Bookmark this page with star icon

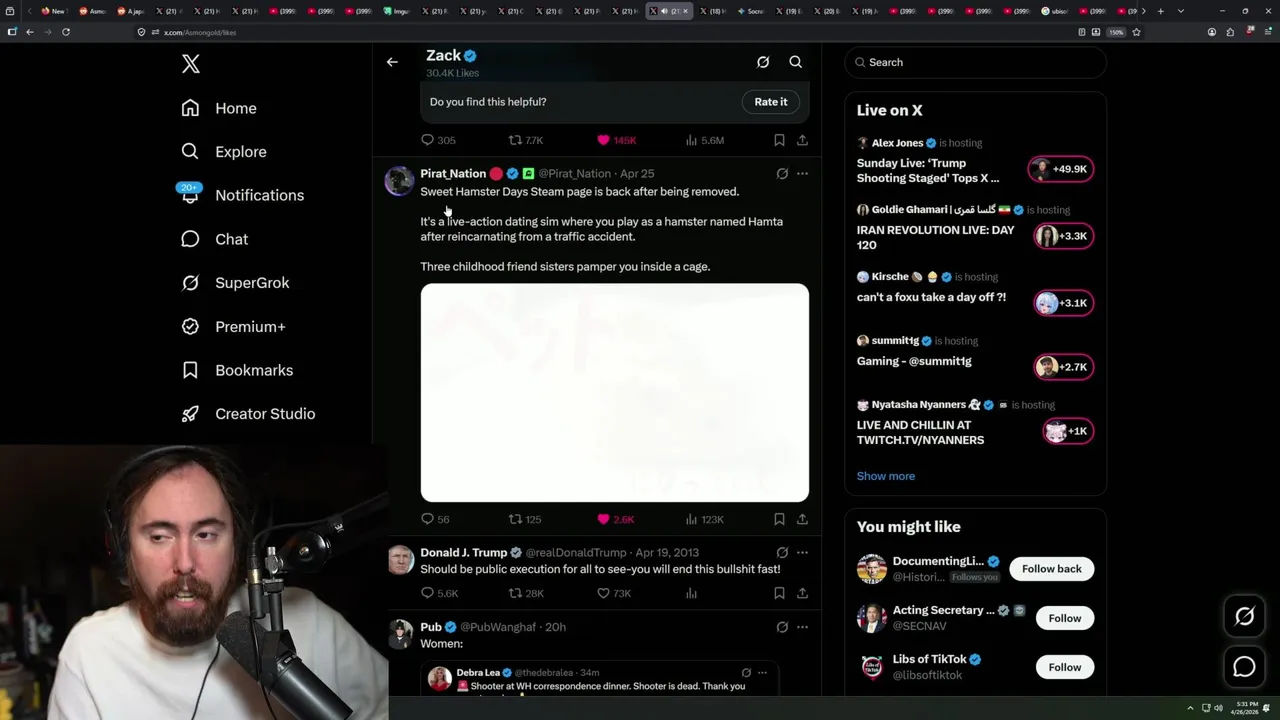(1136, 32)
